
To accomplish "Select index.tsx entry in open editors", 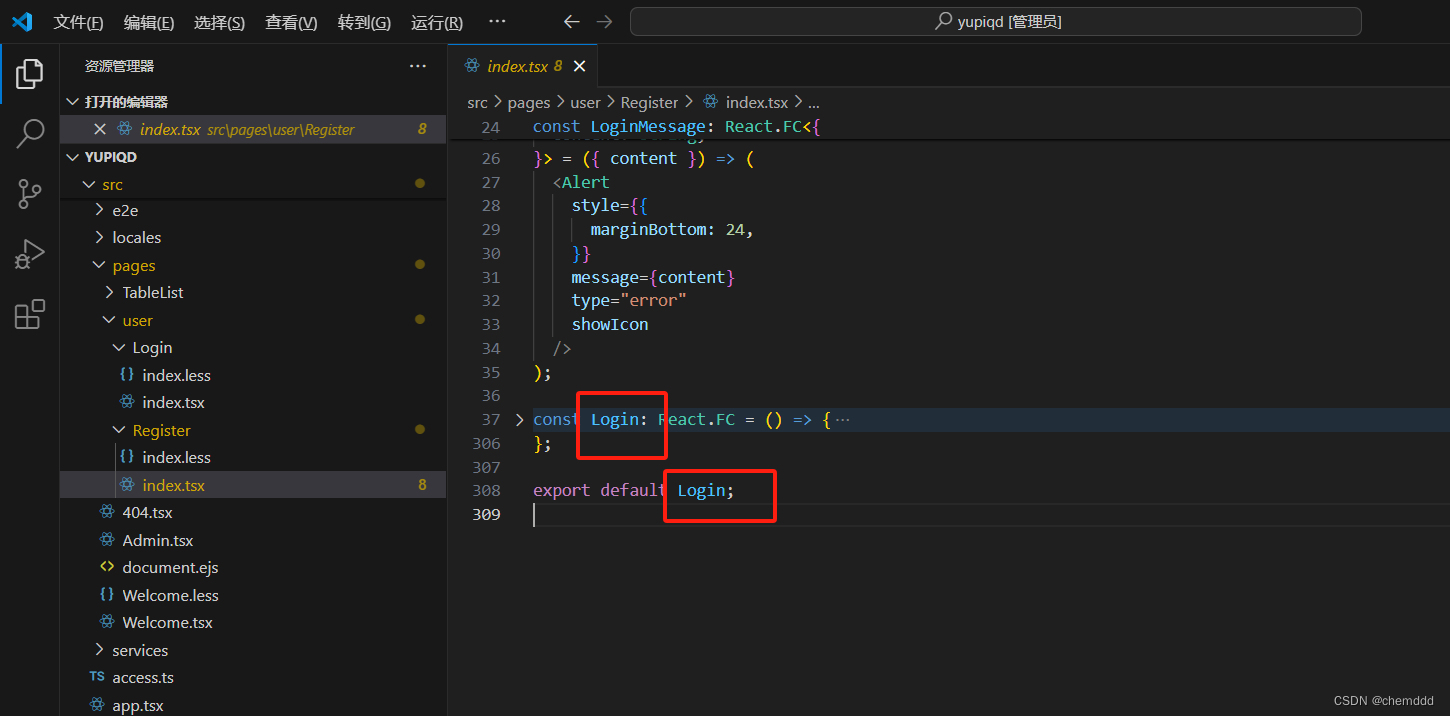I will tap(252, 129).
